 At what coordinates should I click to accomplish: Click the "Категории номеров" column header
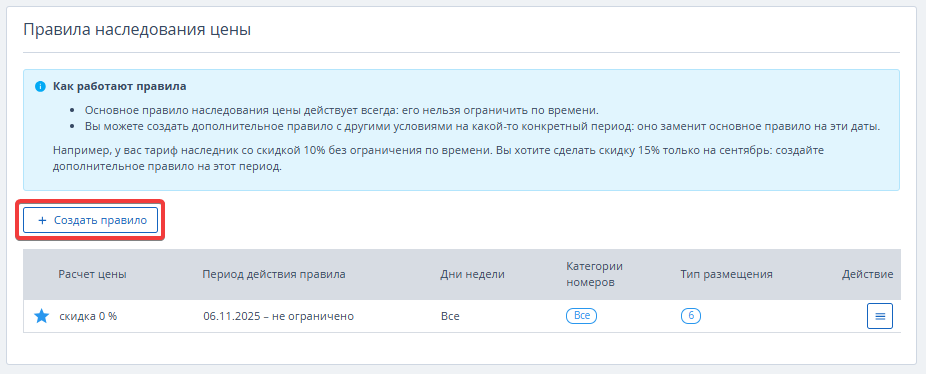click(x=594, y=274)
